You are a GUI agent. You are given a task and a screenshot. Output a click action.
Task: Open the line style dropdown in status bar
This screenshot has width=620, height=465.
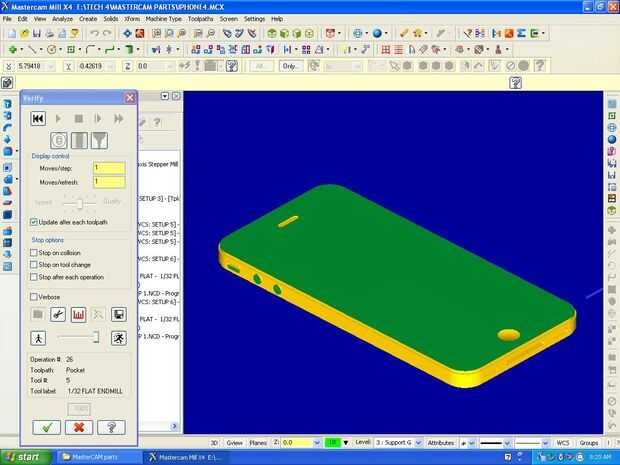coord(507,443)
